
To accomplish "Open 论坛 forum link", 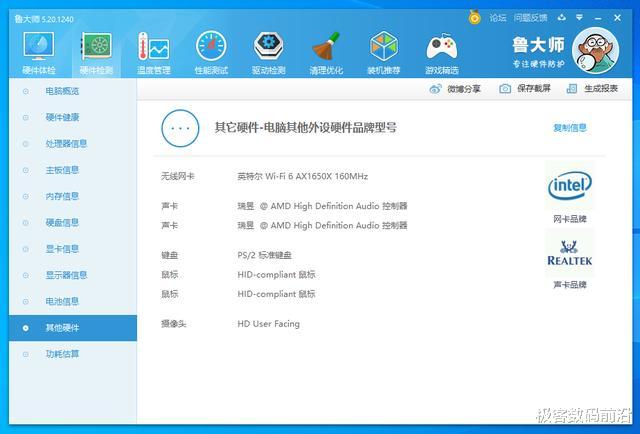I will [x=498, y=18].
